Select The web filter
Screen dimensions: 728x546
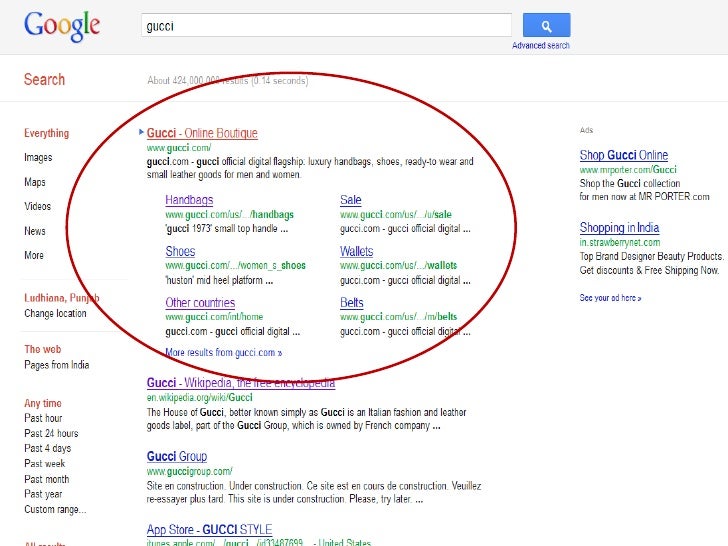click(43, 349)
